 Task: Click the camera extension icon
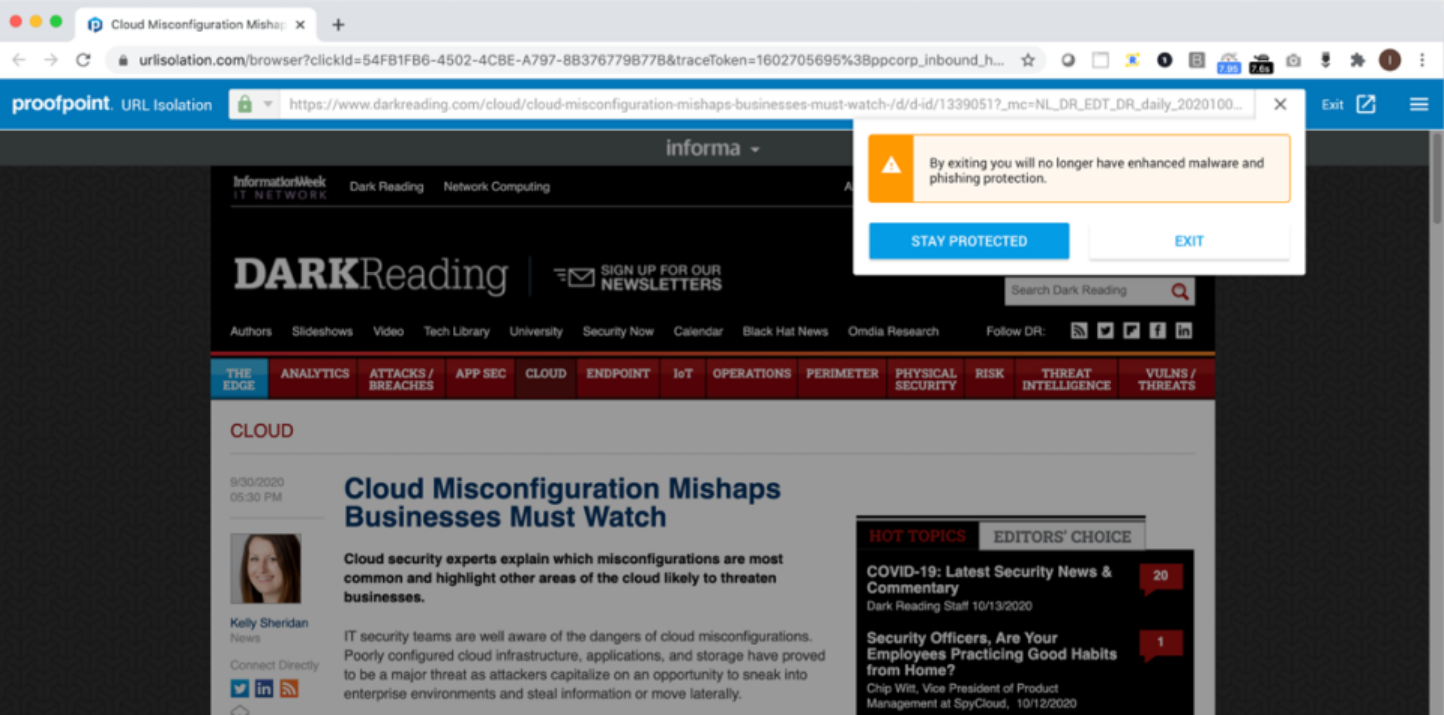1293,60
